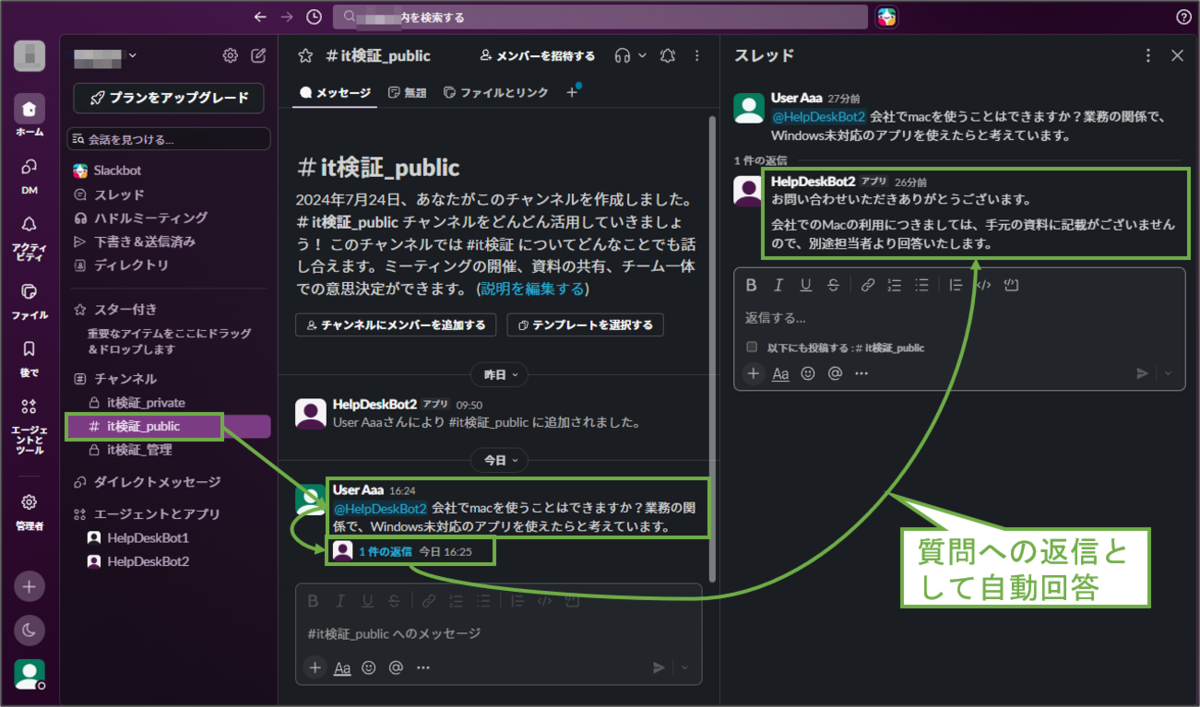Open huddle options chevron next to headphones

642,56
